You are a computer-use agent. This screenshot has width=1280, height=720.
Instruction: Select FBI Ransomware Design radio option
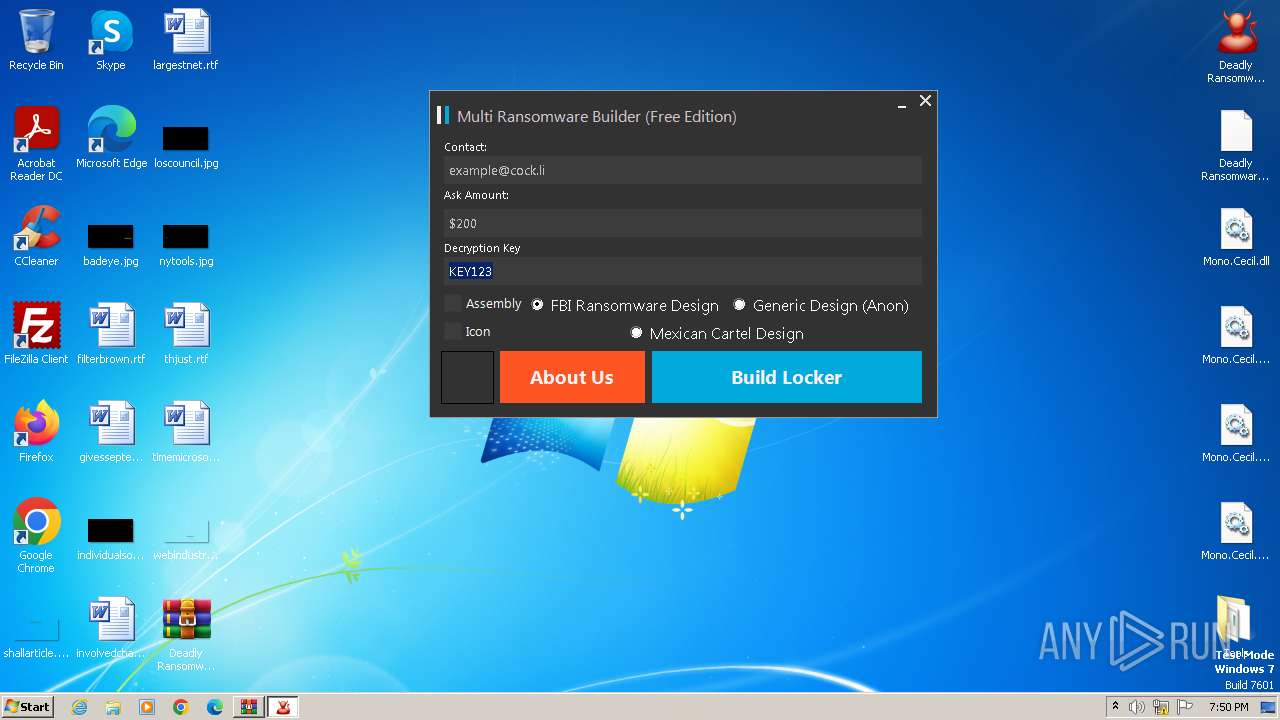pyautogui.click(x=538, y=305)
